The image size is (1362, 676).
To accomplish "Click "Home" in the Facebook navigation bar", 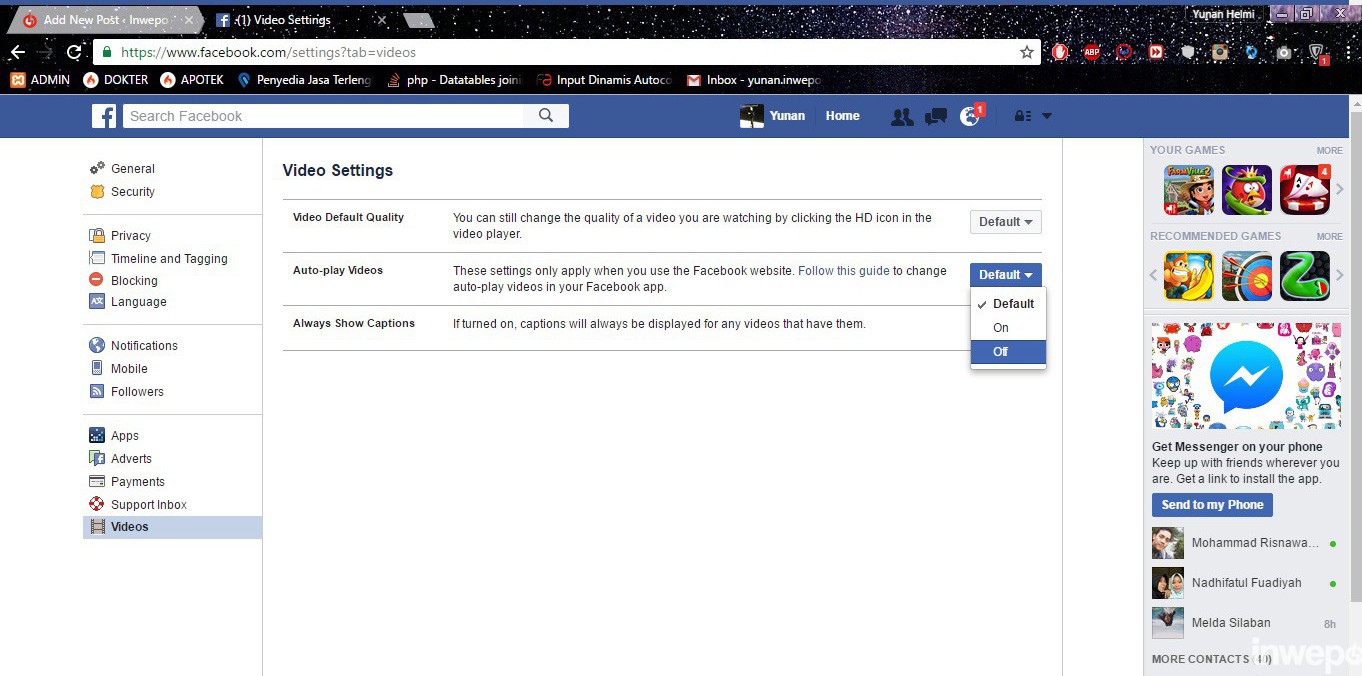I will 842,116.
